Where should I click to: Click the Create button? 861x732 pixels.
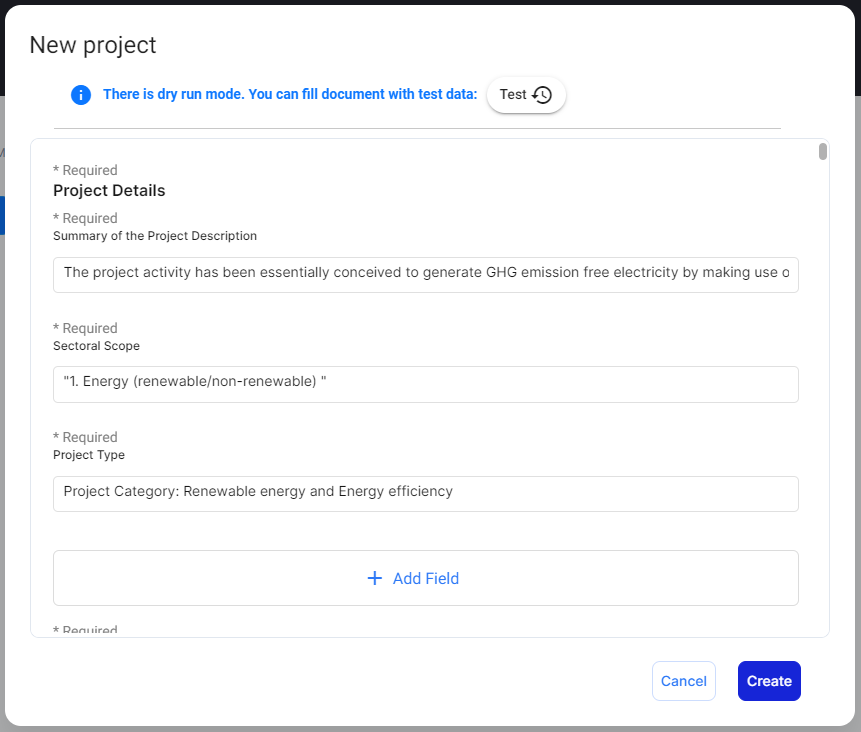tap(769, 681)
